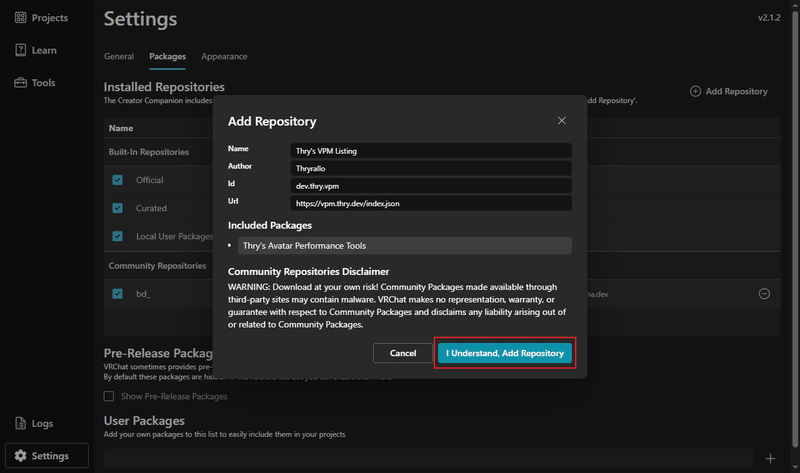Select Thry's Avatar Performance Tools package
The image size is (800, 473).
pyautogui.click(x=405, y=245)
